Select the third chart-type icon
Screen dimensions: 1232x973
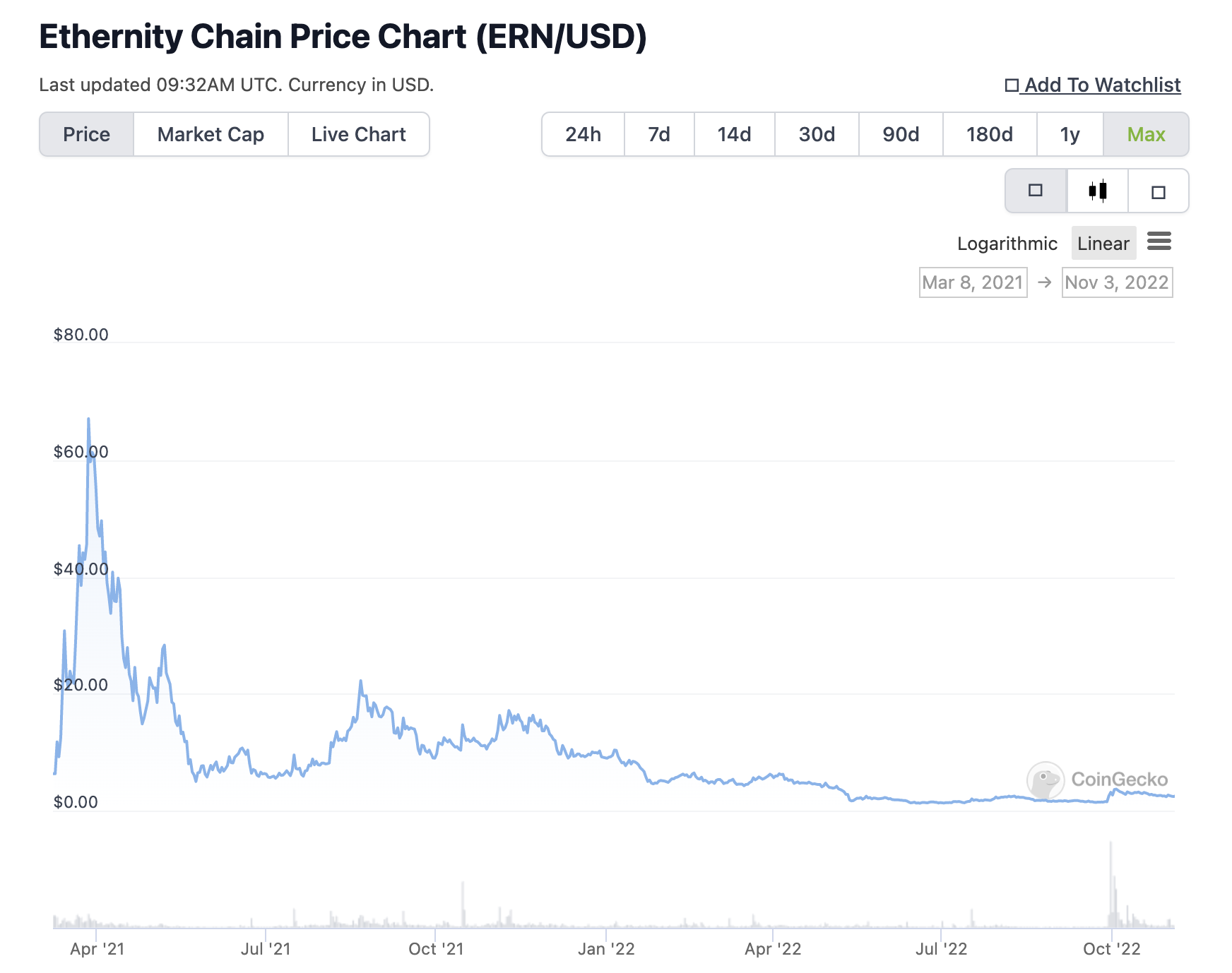click(1158, 191)
